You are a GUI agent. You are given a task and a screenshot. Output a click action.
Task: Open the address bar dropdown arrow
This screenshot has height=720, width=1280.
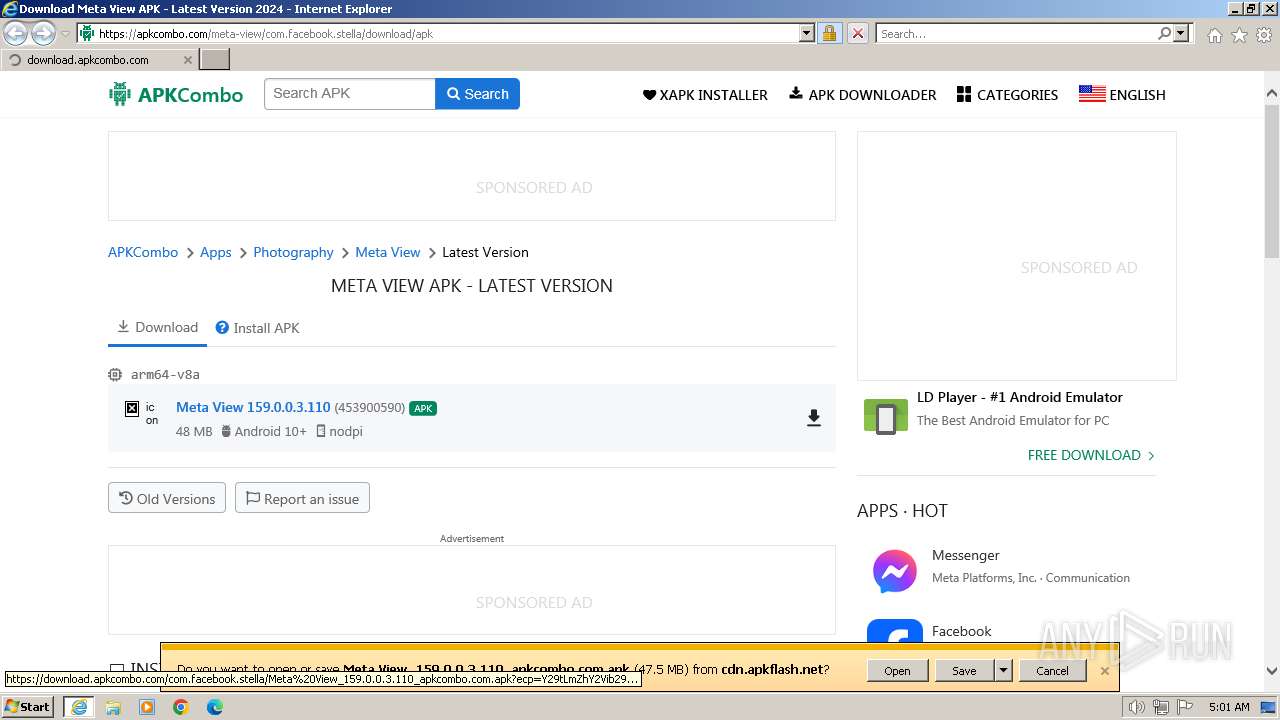click(807, 33)
